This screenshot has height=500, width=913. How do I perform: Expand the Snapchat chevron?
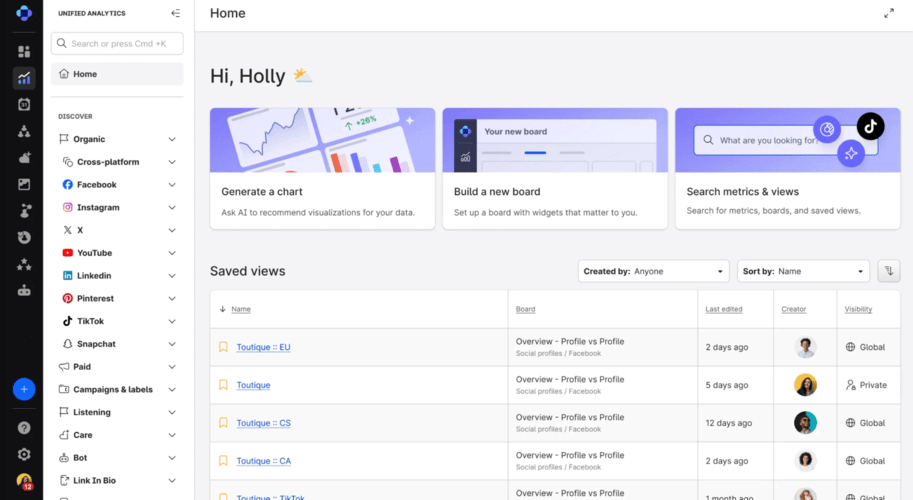[x=172, y=344]
